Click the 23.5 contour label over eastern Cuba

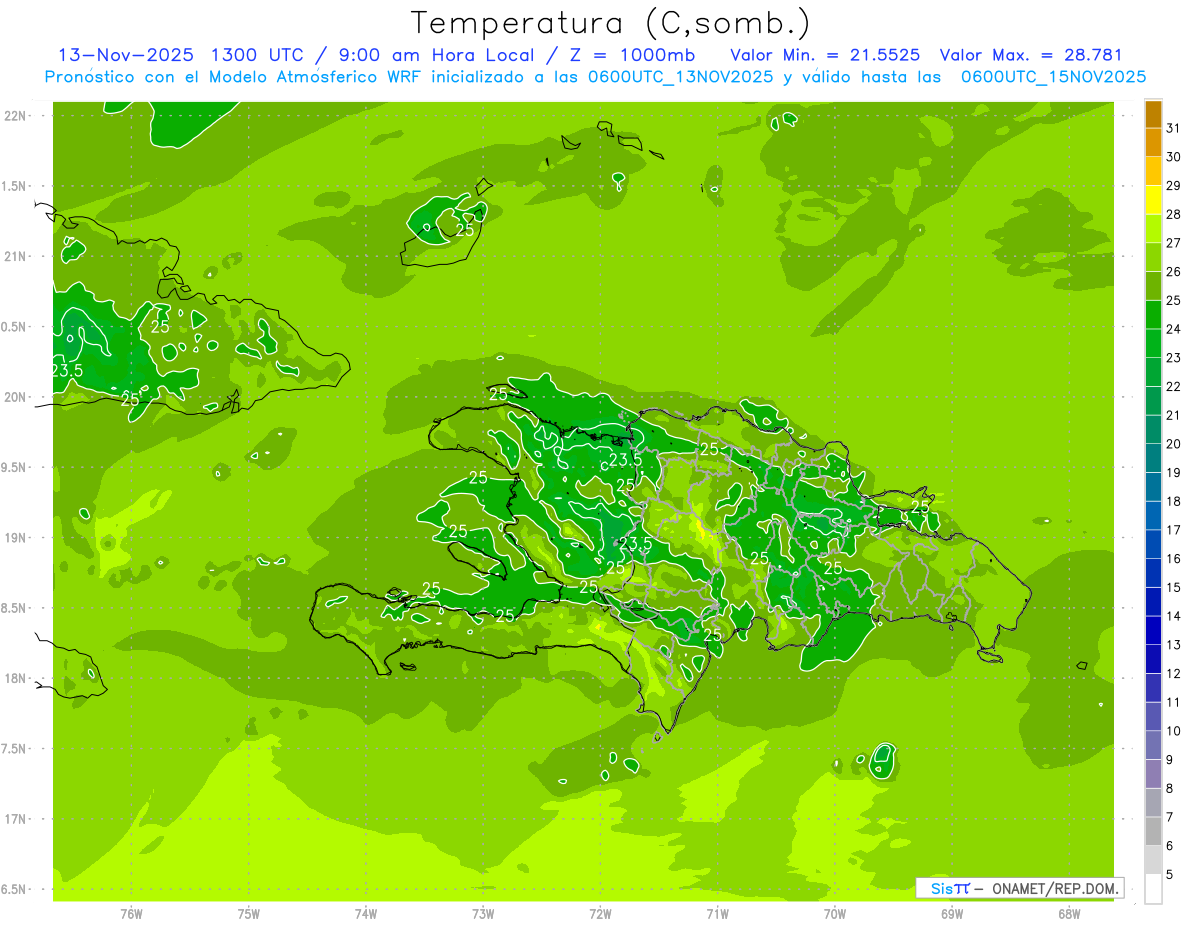pyautogui.click(x=67, y=371)
